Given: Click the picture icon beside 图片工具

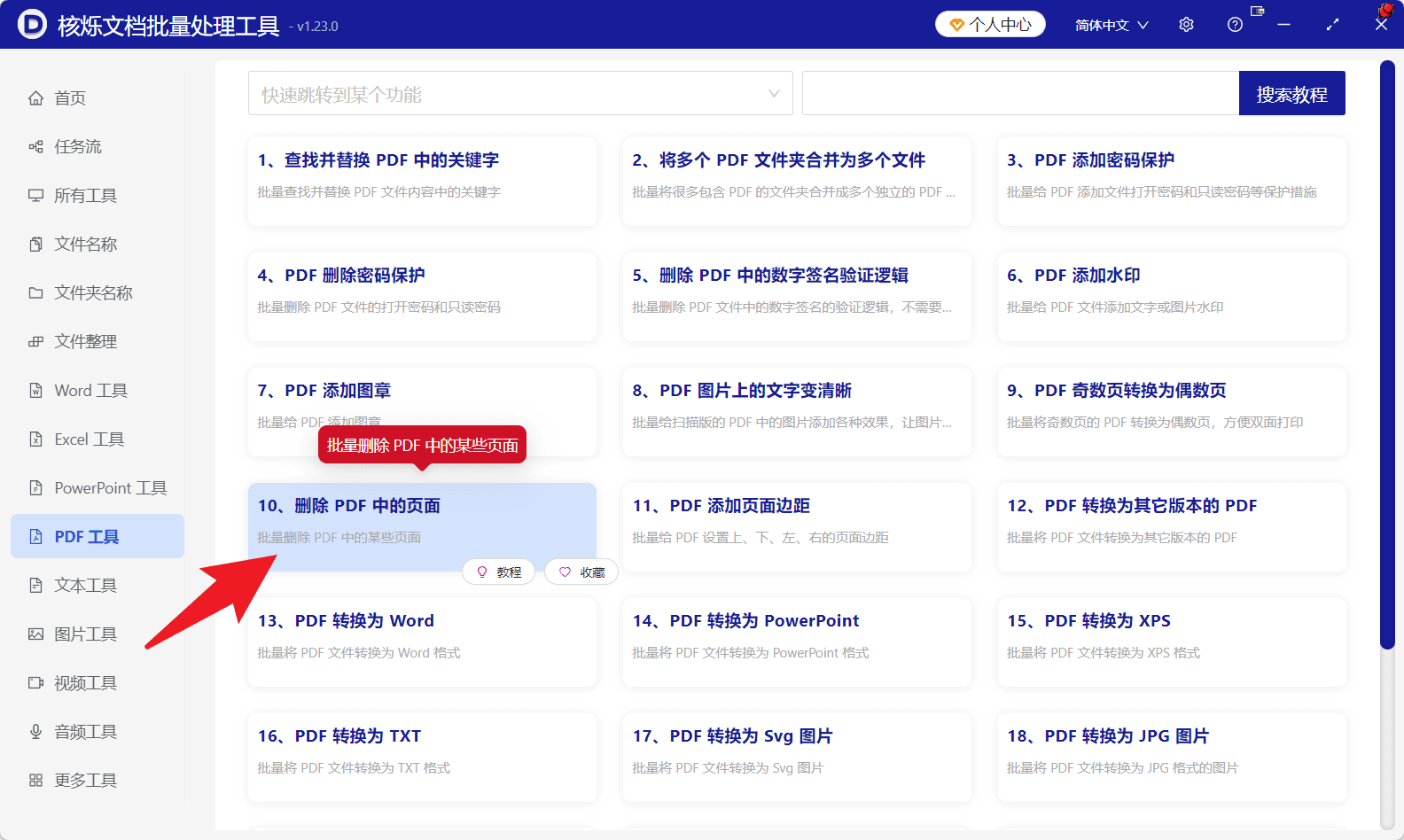Looking at the screenshot, I should point(35,634).
